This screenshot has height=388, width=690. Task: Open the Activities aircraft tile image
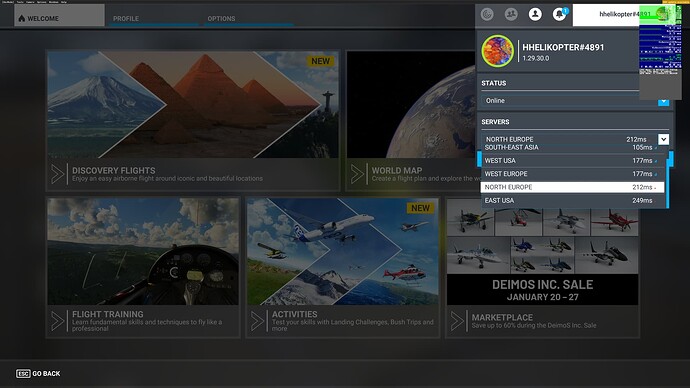(343, 251)
